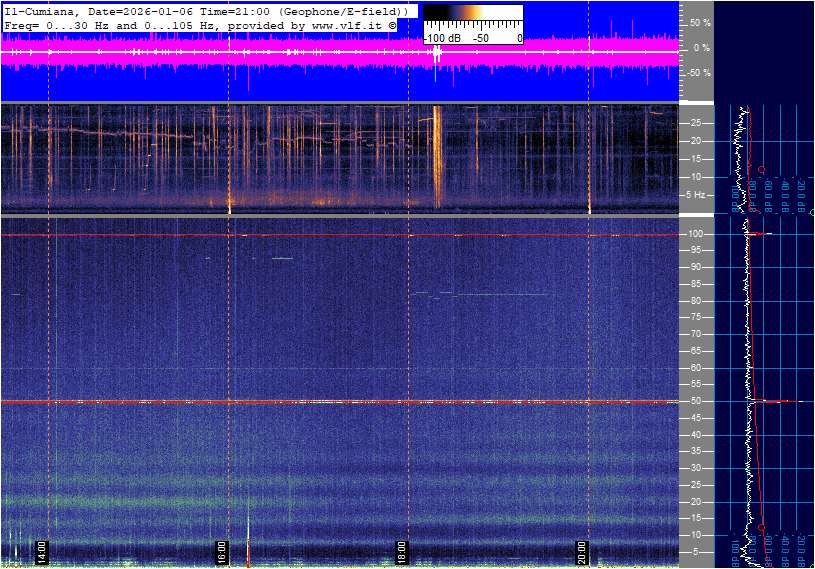815x569 pixels.
Task: Click the dB color scale gradient bar
Action: pyautogui.click(x=472, y=17)
